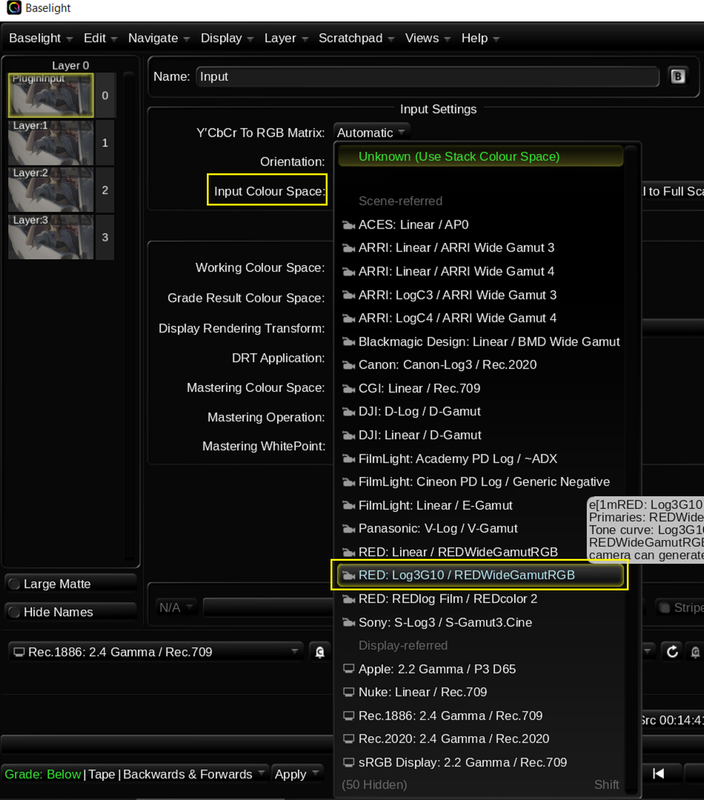Select Unknown (Use Stack Colour Space)
The height and width of the screenshot is (800, 704).
(x=481, y=156)
